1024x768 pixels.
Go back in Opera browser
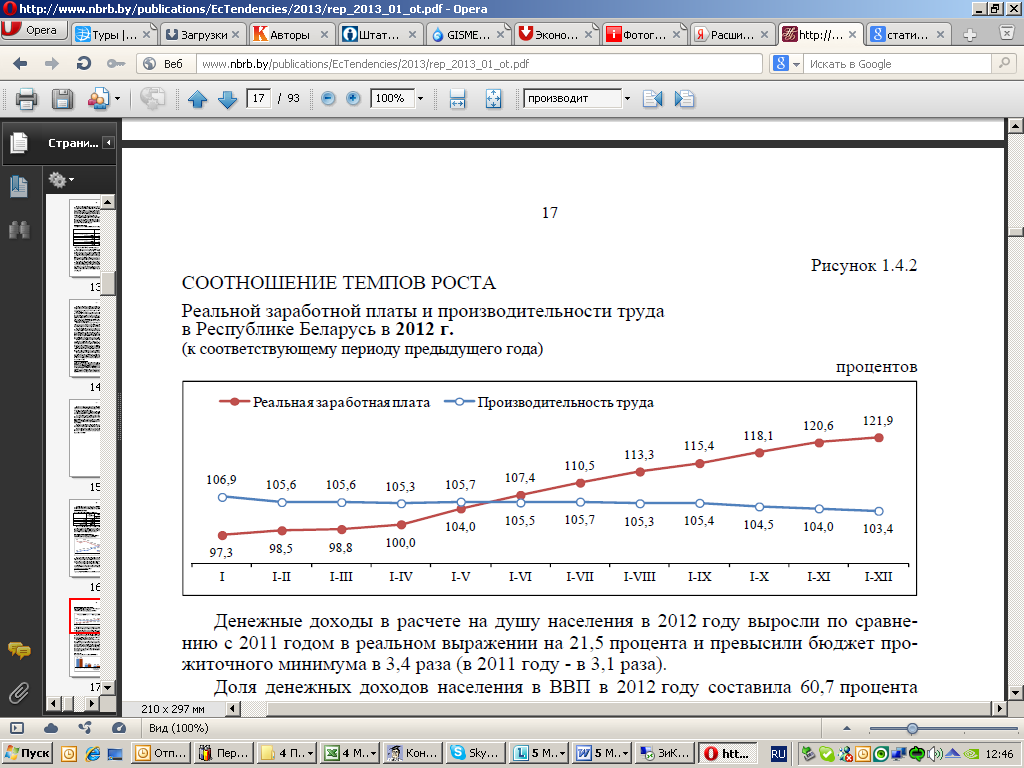tap(20, 63)
